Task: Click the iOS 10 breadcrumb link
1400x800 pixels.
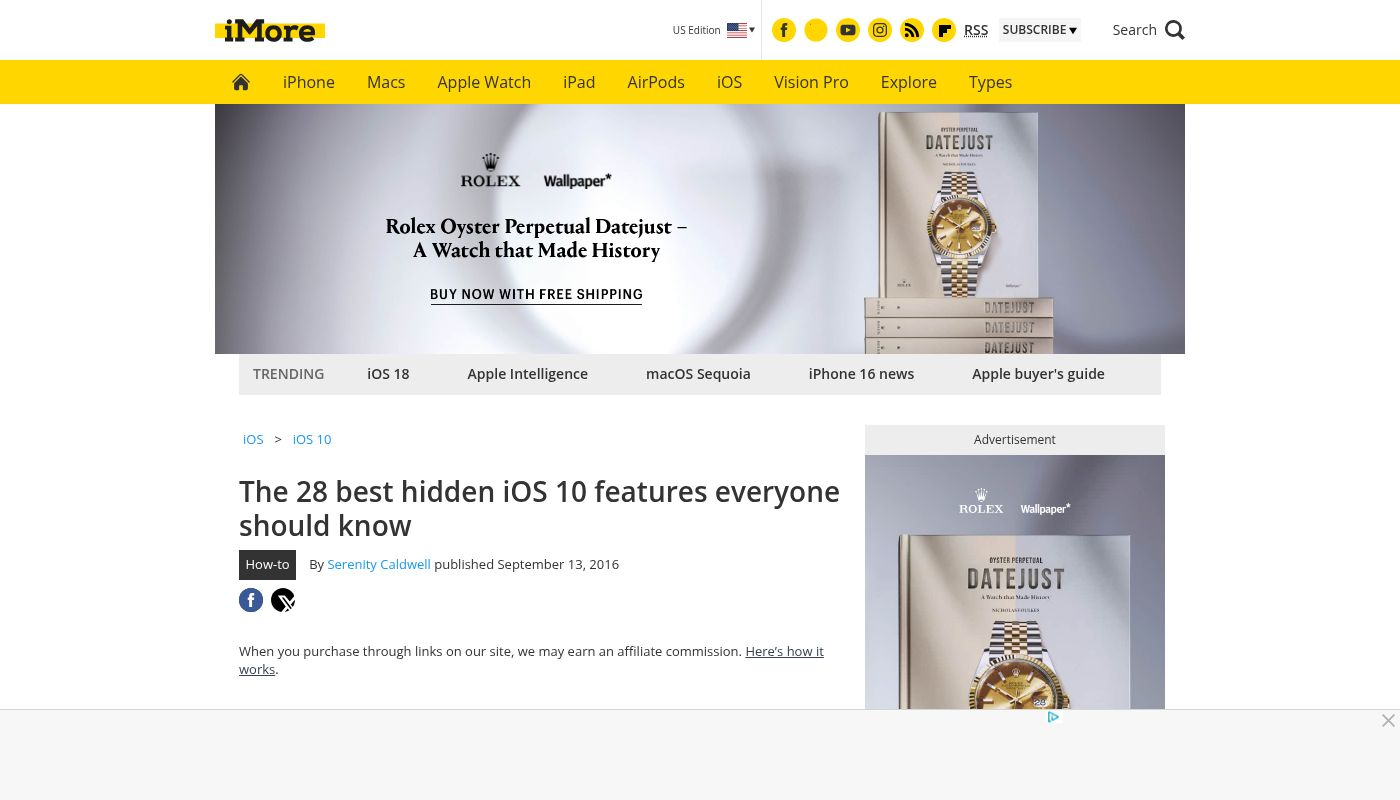Action: [x=312, y=439]
